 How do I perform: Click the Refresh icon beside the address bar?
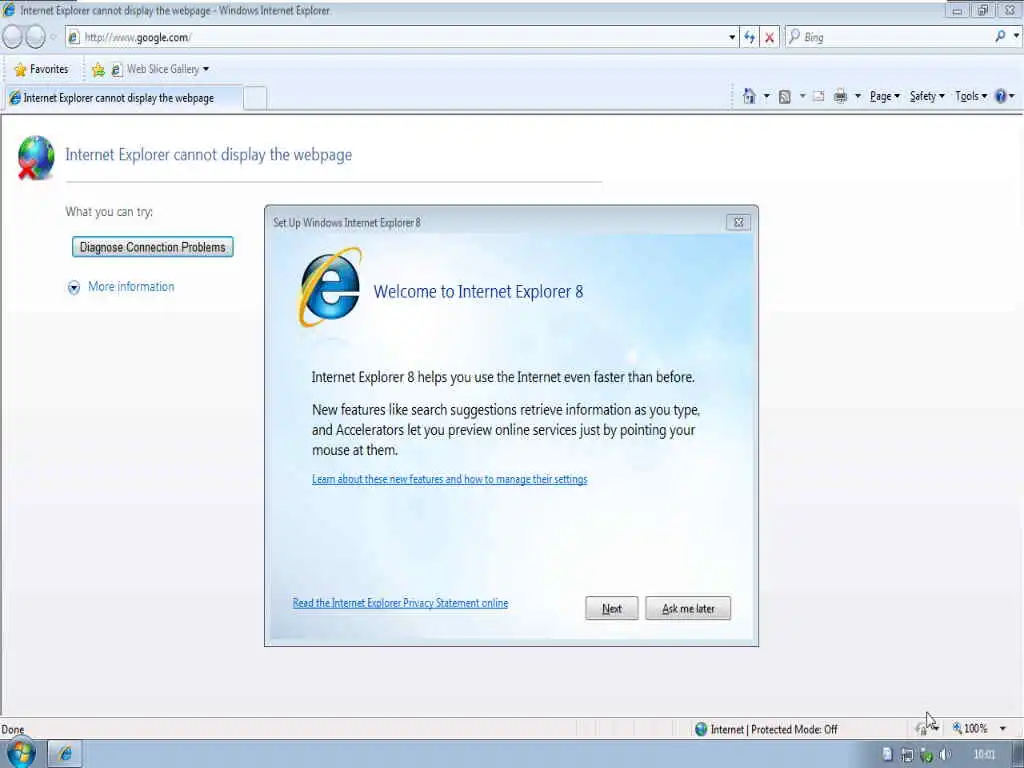tap(750, 37)
